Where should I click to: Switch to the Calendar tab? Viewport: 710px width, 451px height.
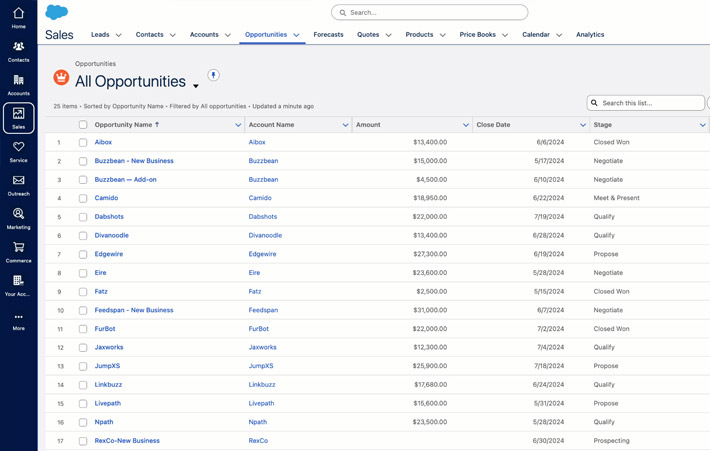point(536,34)
